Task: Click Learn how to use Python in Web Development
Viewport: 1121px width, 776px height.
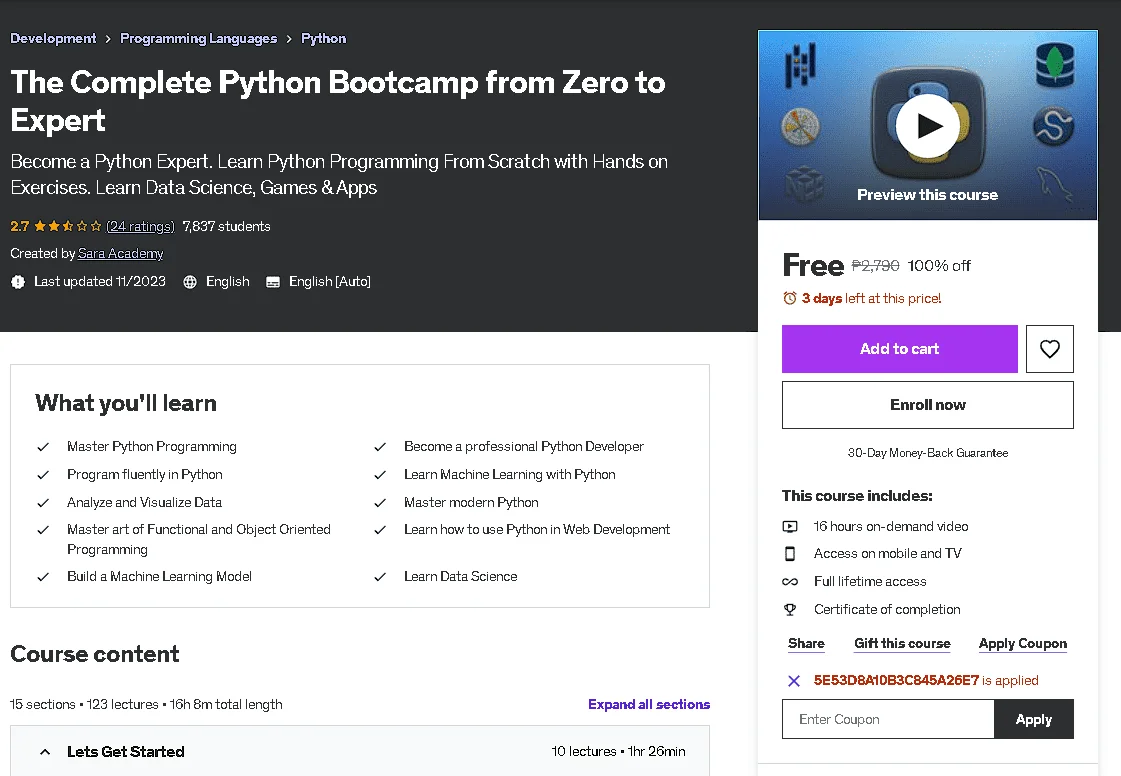Action: point(536,530)
